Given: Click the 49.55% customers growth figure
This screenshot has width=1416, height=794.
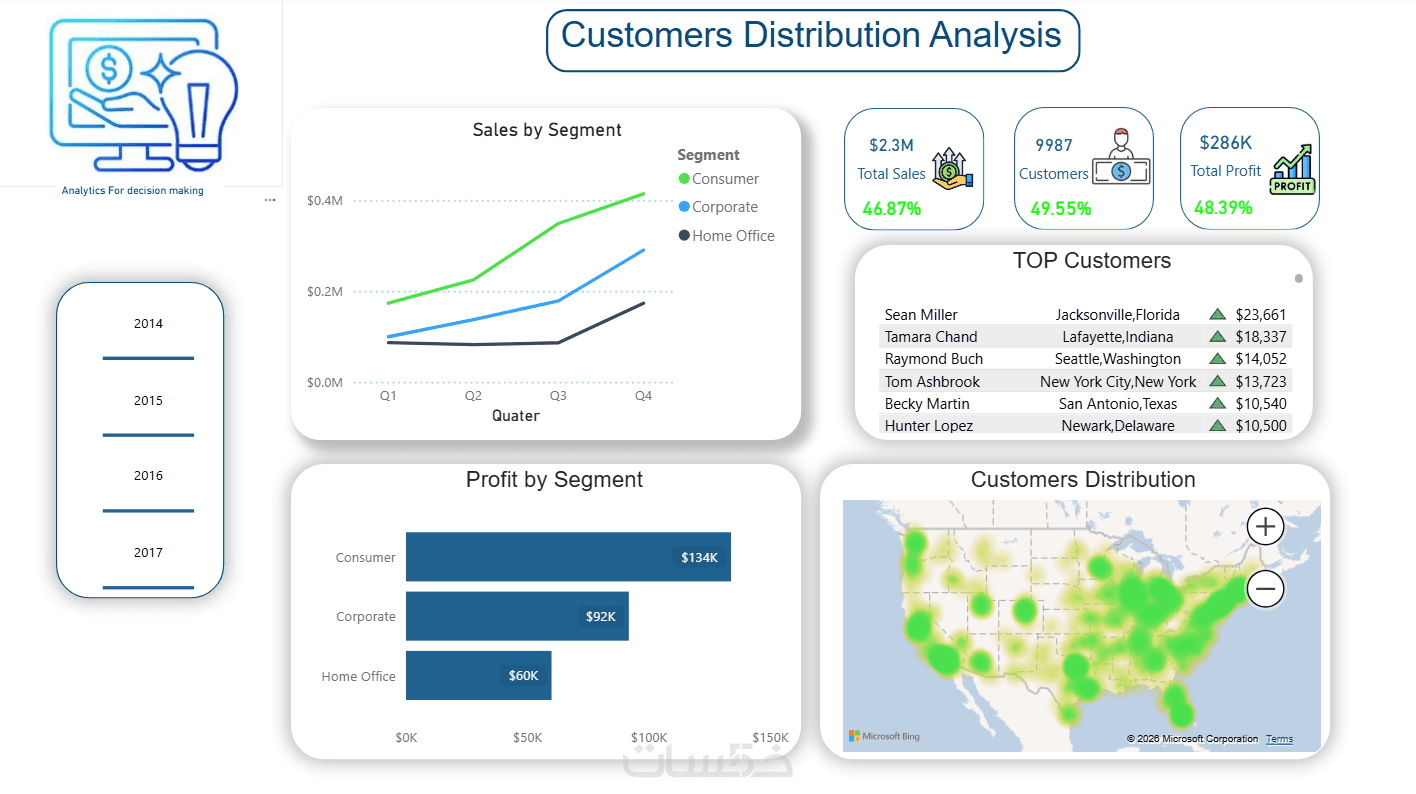Looking at the screenshot, I should point(1061,209).
